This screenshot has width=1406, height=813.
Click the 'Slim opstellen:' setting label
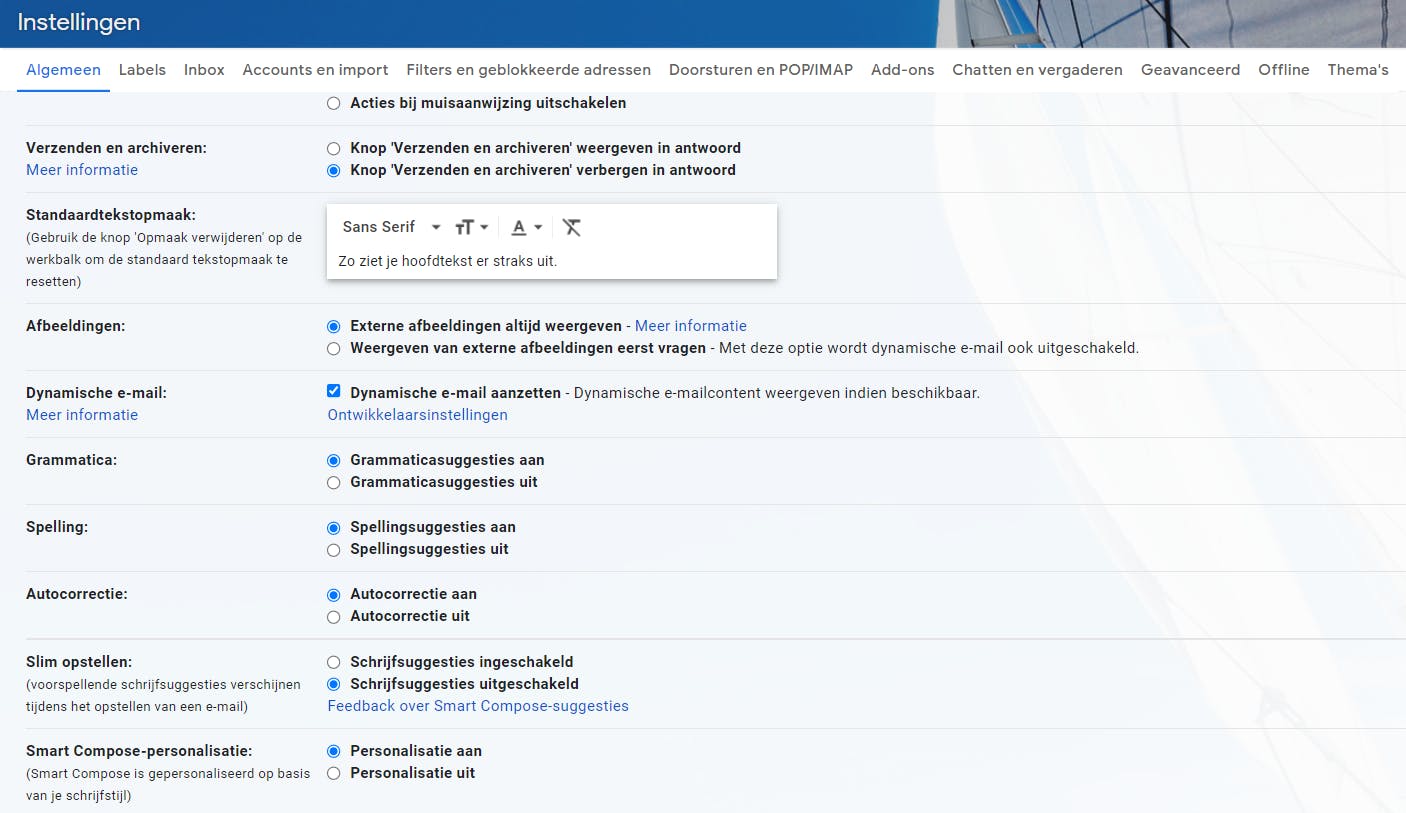79,662
